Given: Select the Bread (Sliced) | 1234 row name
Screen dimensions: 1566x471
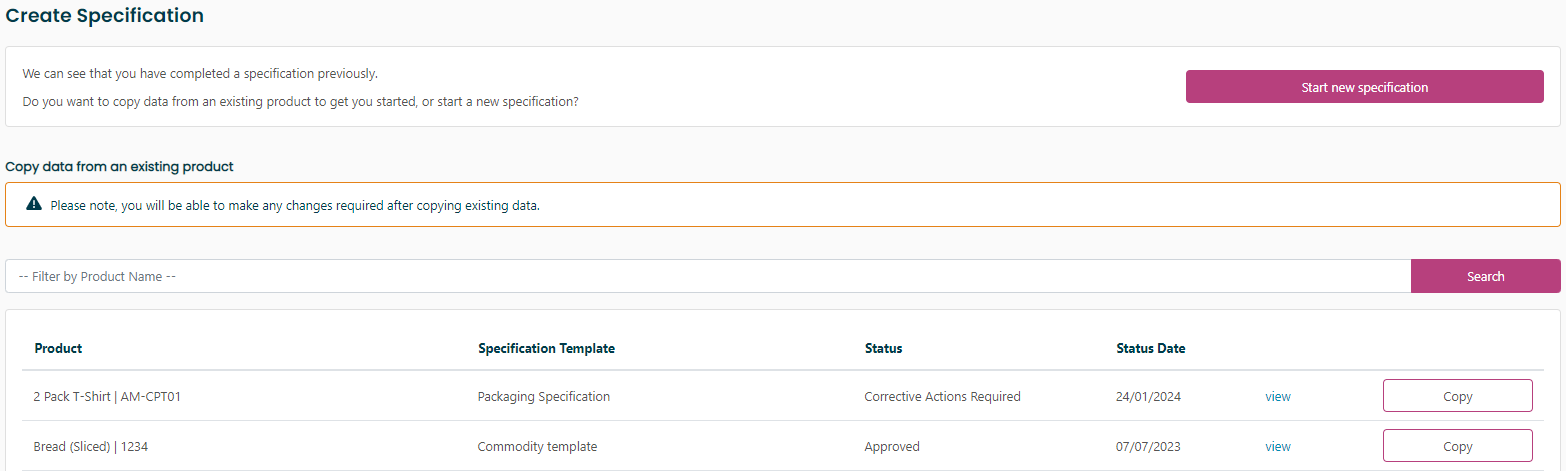Looking at the screenshot, I should click(x=91, y=446).
